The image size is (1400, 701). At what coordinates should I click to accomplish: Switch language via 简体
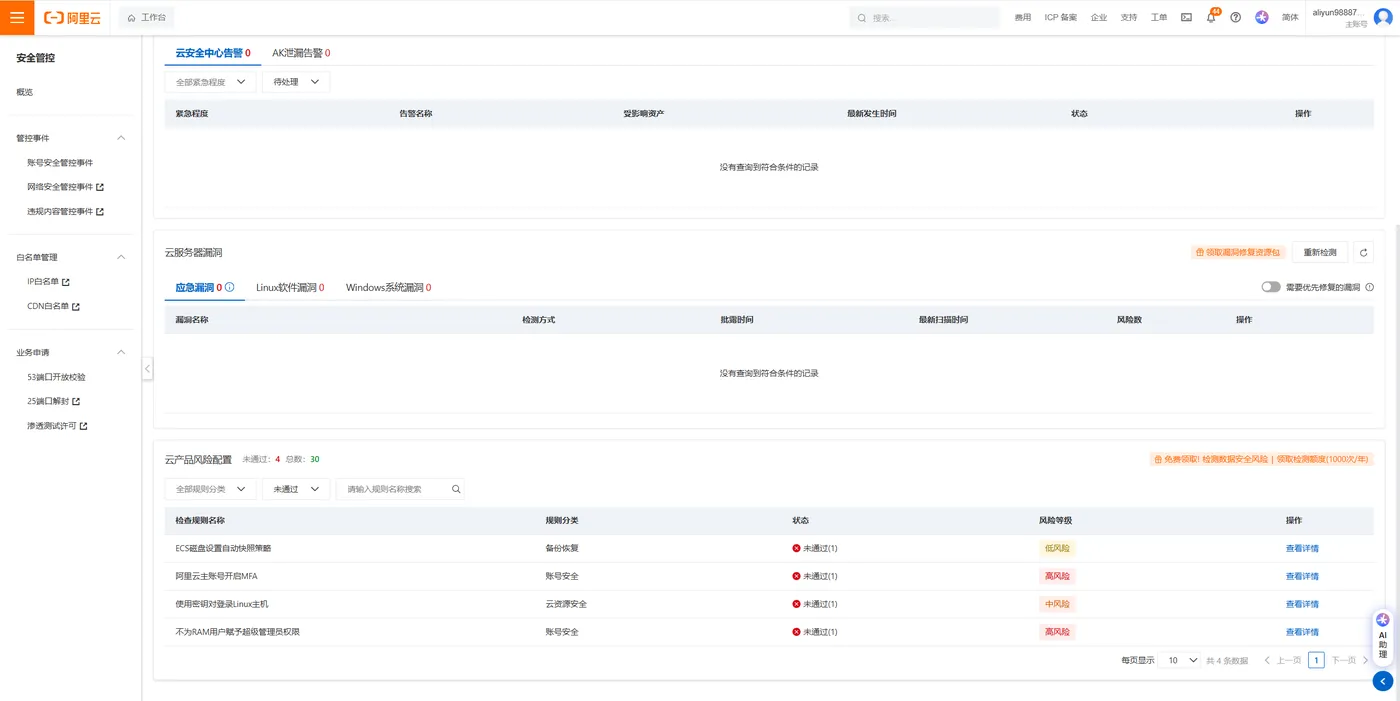point(1290,18)
